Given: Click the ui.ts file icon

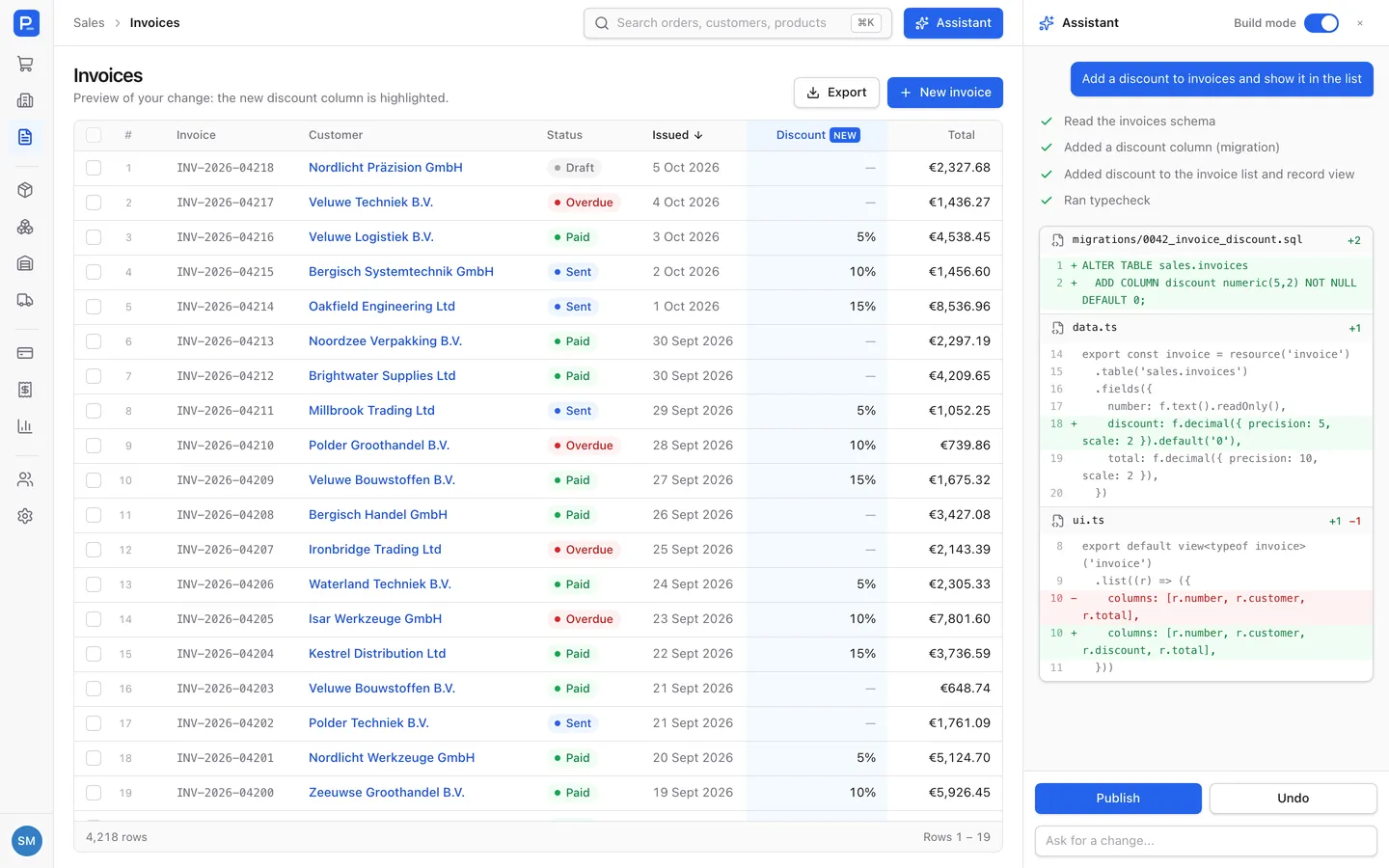Looking at the screenshot, I should pyautogui.click(x=1057, y=521).
